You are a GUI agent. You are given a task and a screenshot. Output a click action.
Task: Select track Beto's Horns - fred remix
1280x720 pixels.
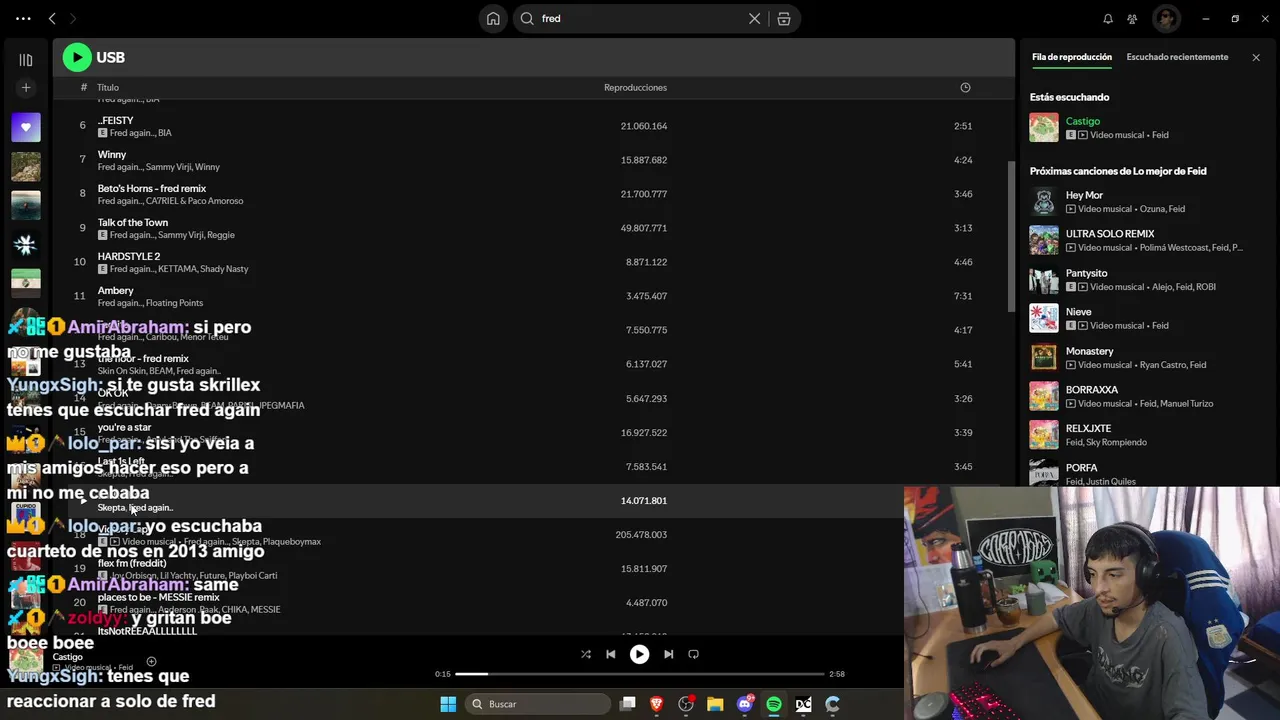point(152,189)
